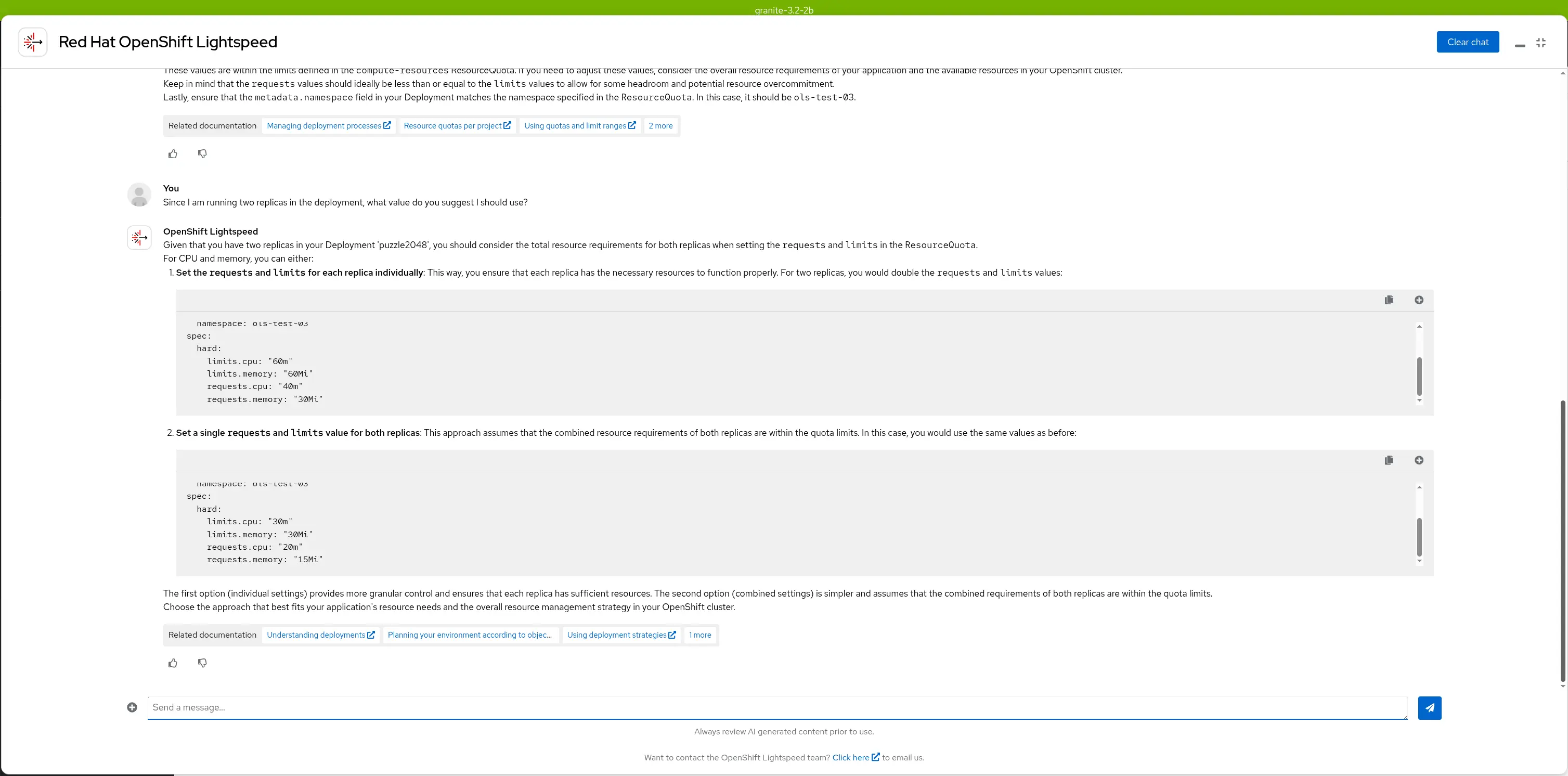Click the OpenShift Lightspeed logo in header
The image size is (1568, 776).
point(33,42)
